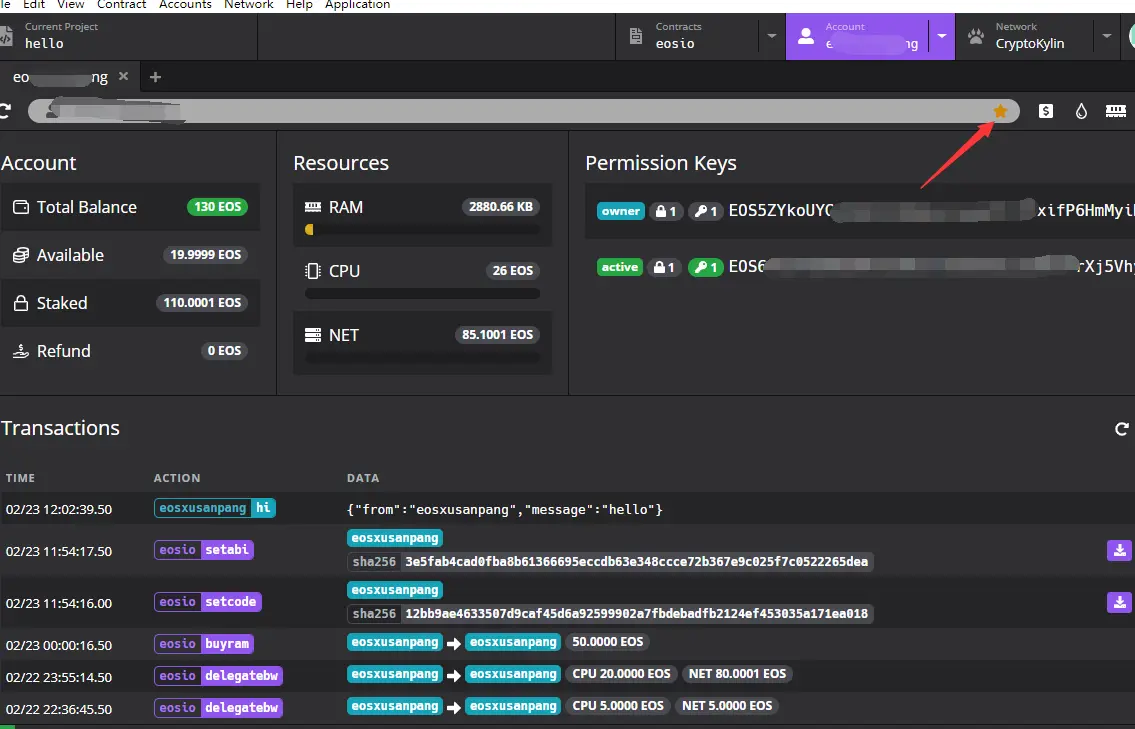Viewport: 1135px width, 729px height.
Task: Open the Edit menu
Action: pos(34,4)
